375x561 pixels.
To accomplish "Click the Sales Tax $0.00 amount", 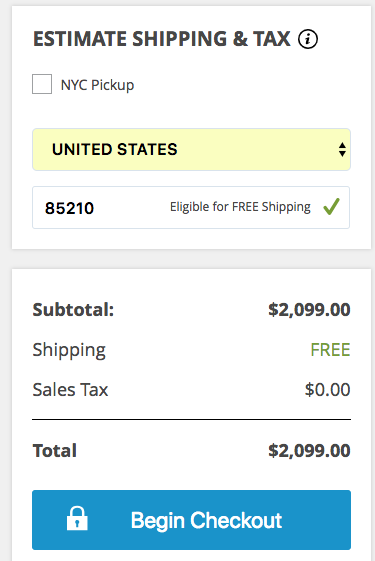I will 327,390.
